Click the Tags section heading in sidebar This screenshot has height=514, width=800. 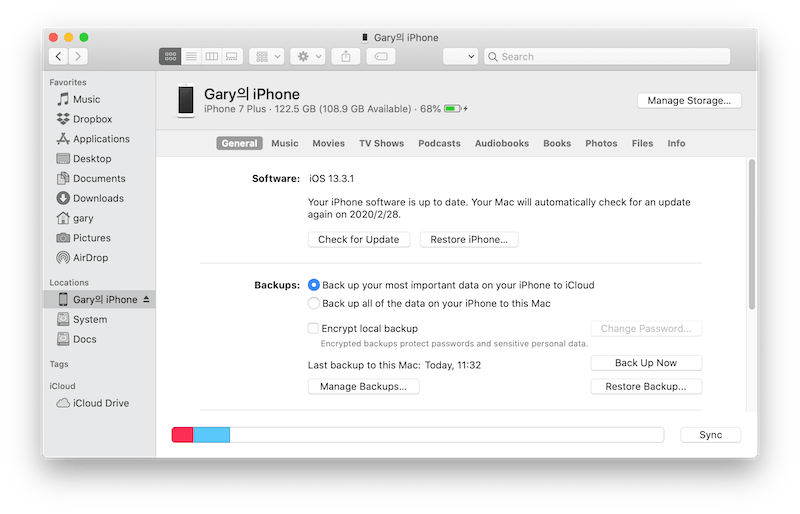(59, 364)
